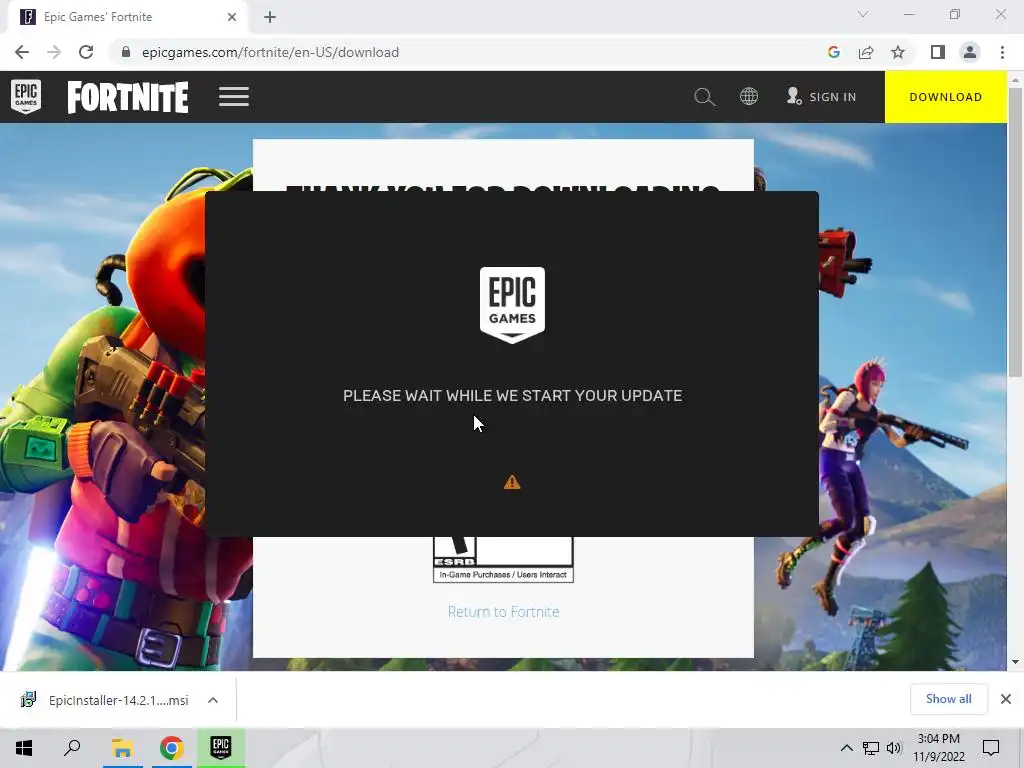
Task: Open a new browser tab
Action: click(270, 17)
